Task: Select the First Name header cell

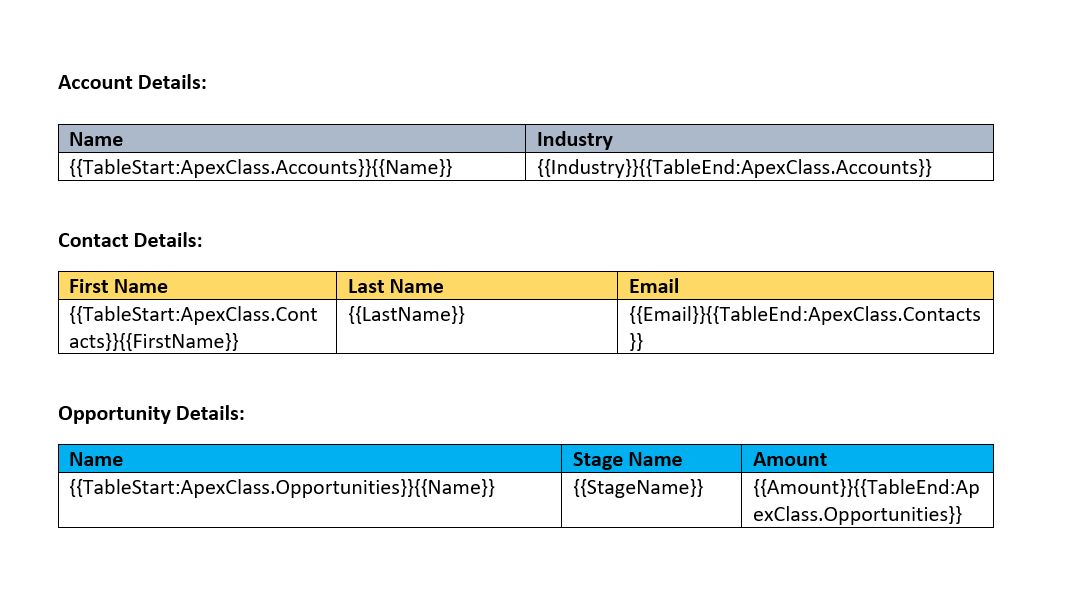Action: coord(198,286)
